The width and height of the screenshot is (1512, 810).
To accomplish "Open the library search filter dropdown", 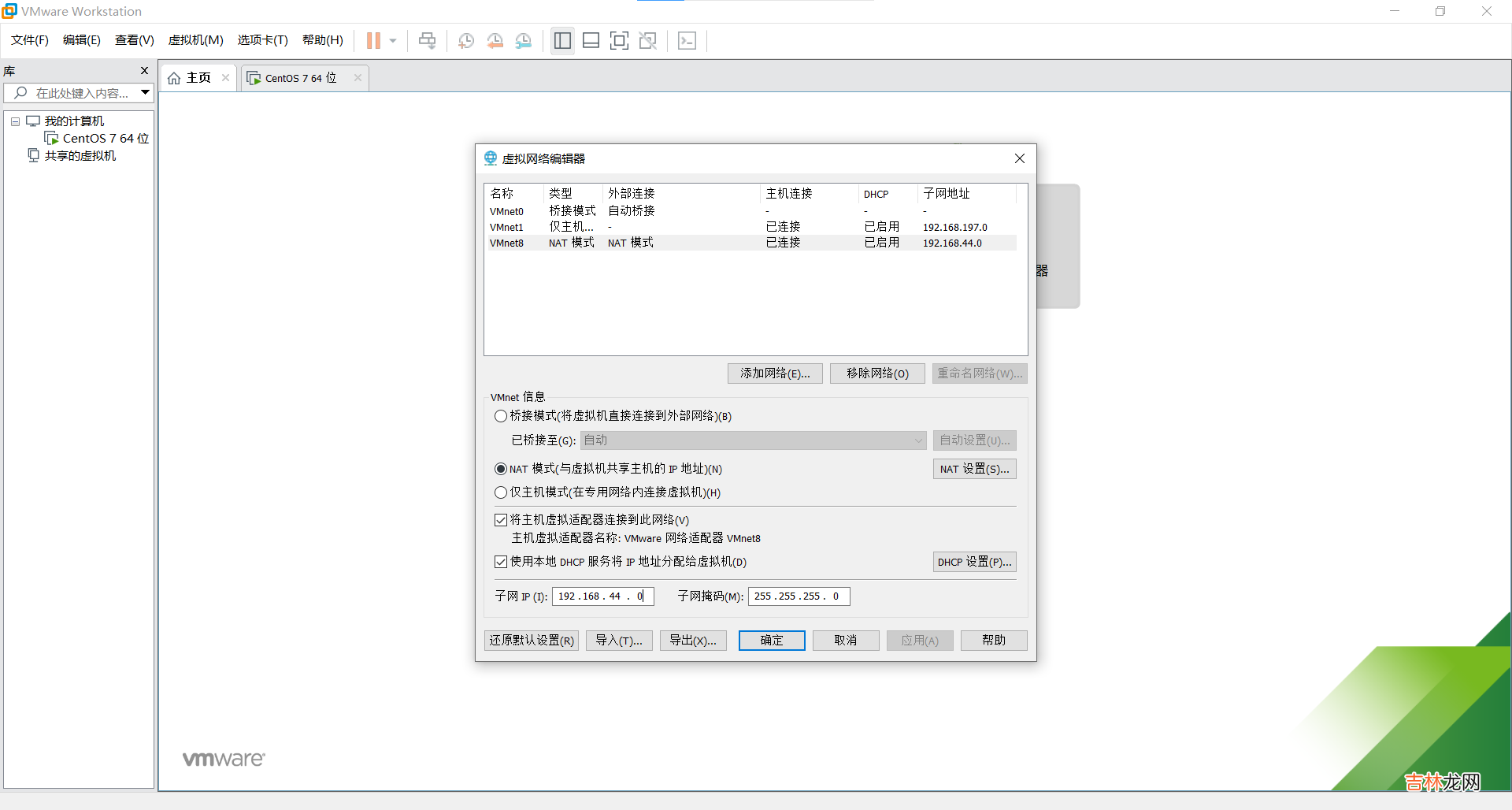I will pyautogui.click(x=145, y=93).
